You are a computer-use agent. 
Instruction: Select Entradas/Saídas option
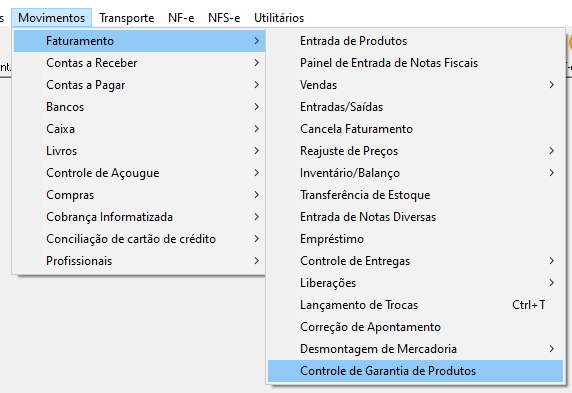(x=416, y=107)
